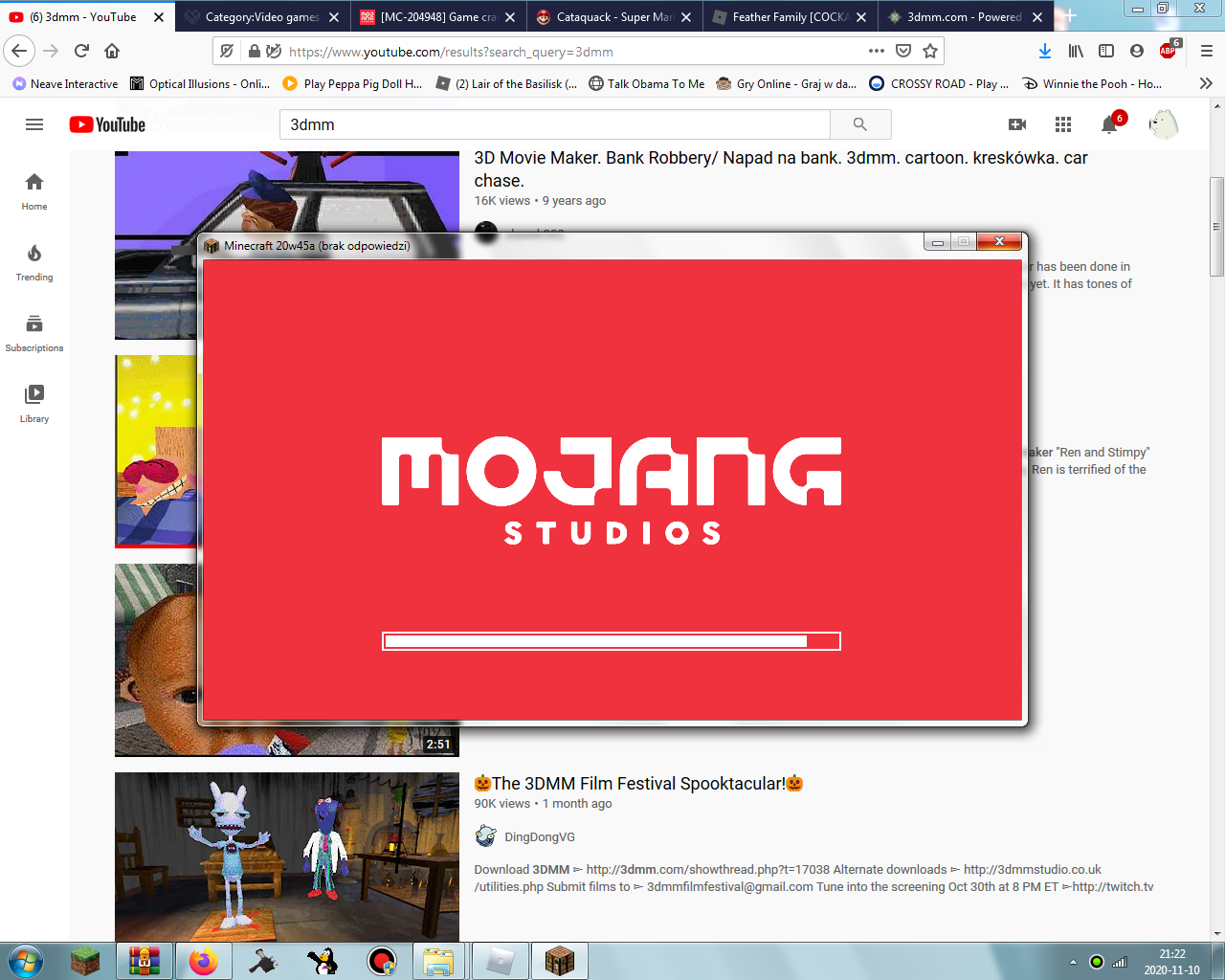Switch to the 3dmm.com tab
The image size is (1225, 980).
964,17
